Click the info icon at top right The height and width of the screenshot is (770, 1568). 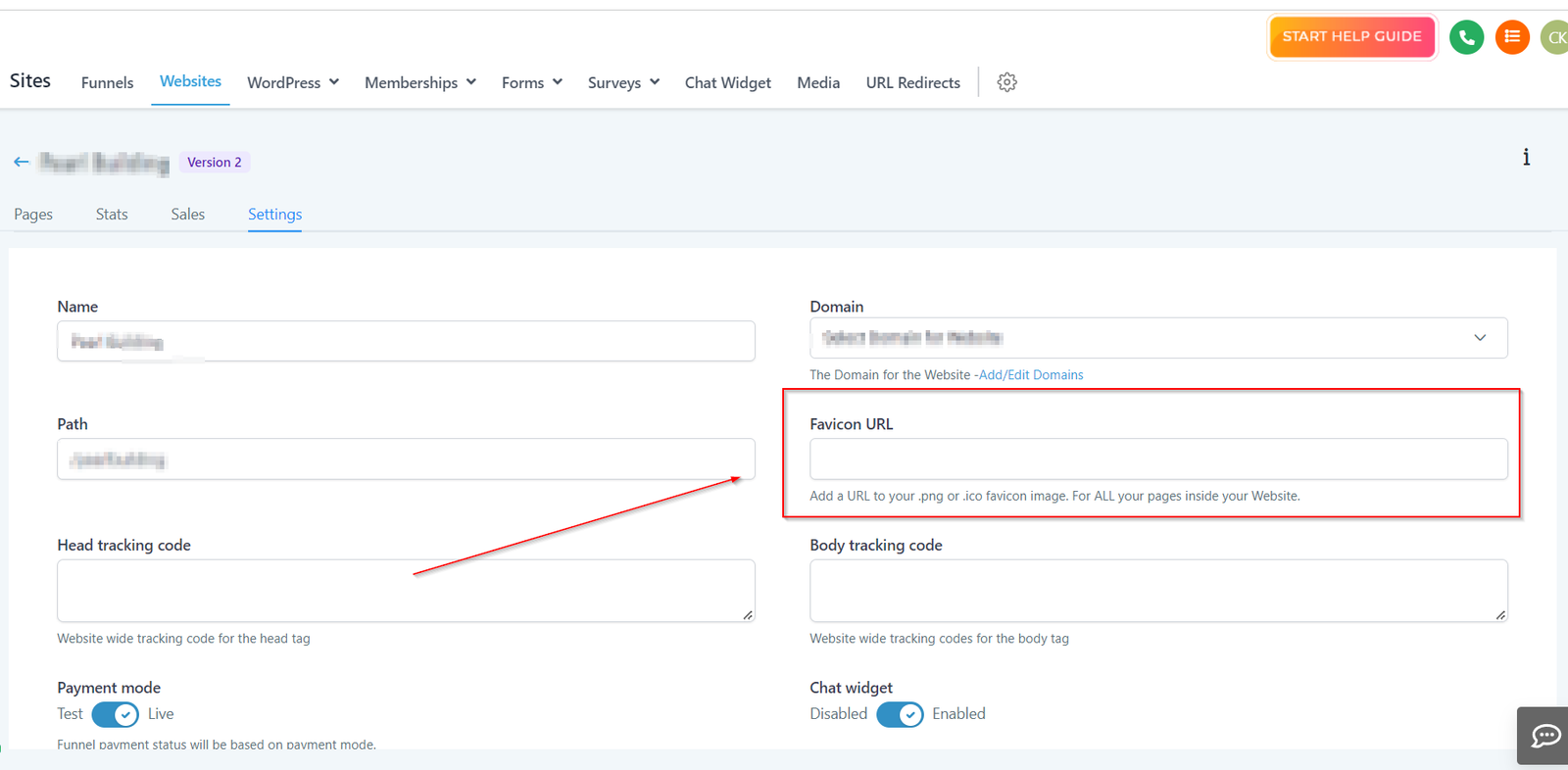click(1526, 158)
